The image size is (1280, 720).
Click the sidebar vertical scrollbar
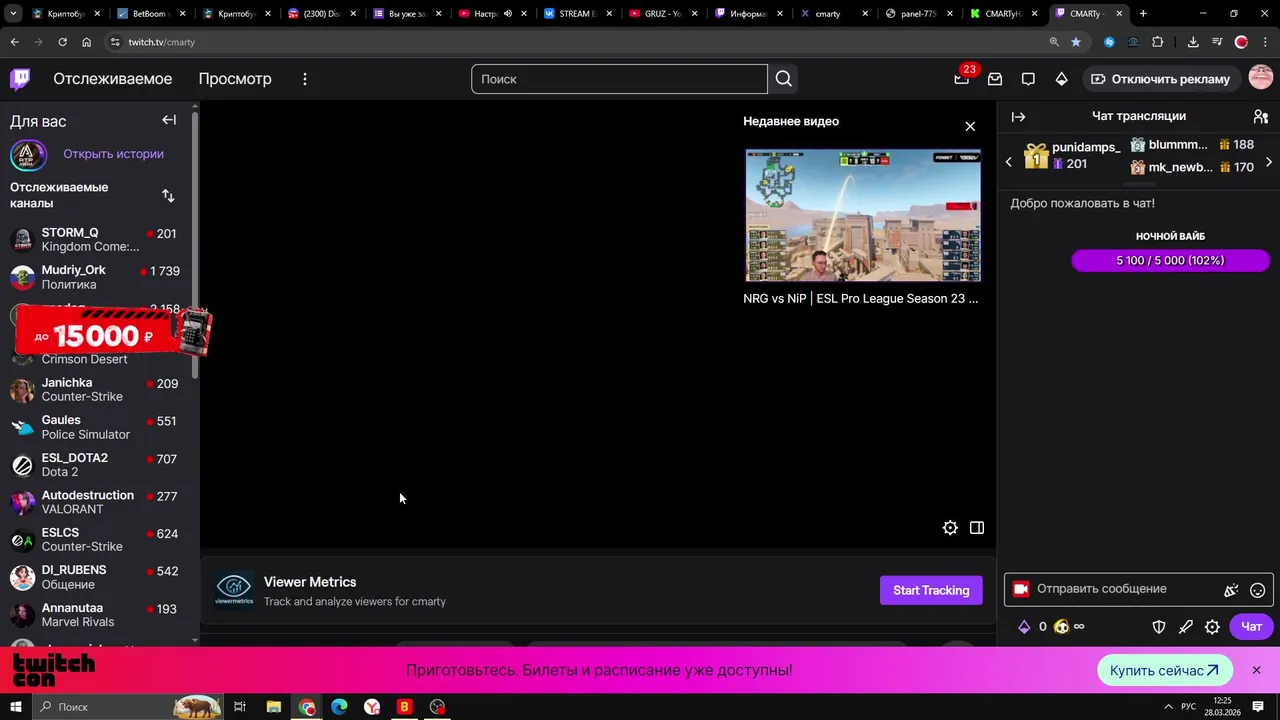point(195,245)
